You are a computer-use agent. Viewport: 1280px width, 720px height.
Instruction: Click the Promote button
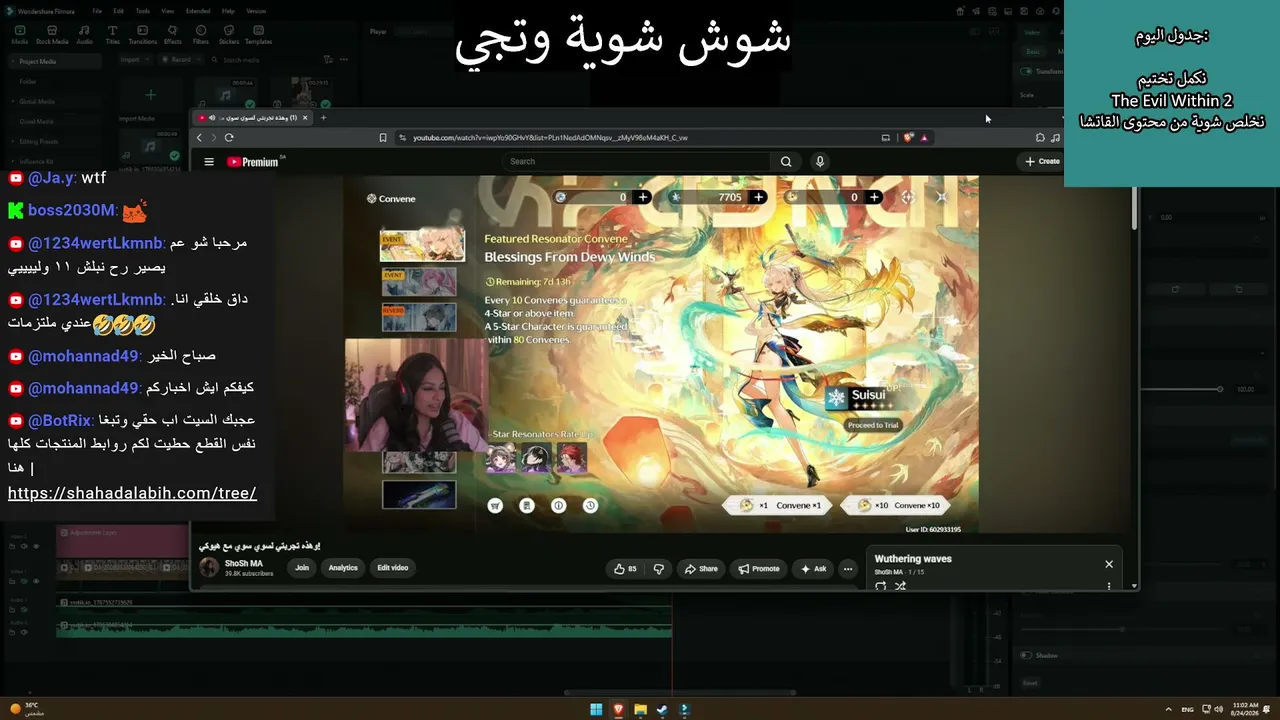point(759,569)
